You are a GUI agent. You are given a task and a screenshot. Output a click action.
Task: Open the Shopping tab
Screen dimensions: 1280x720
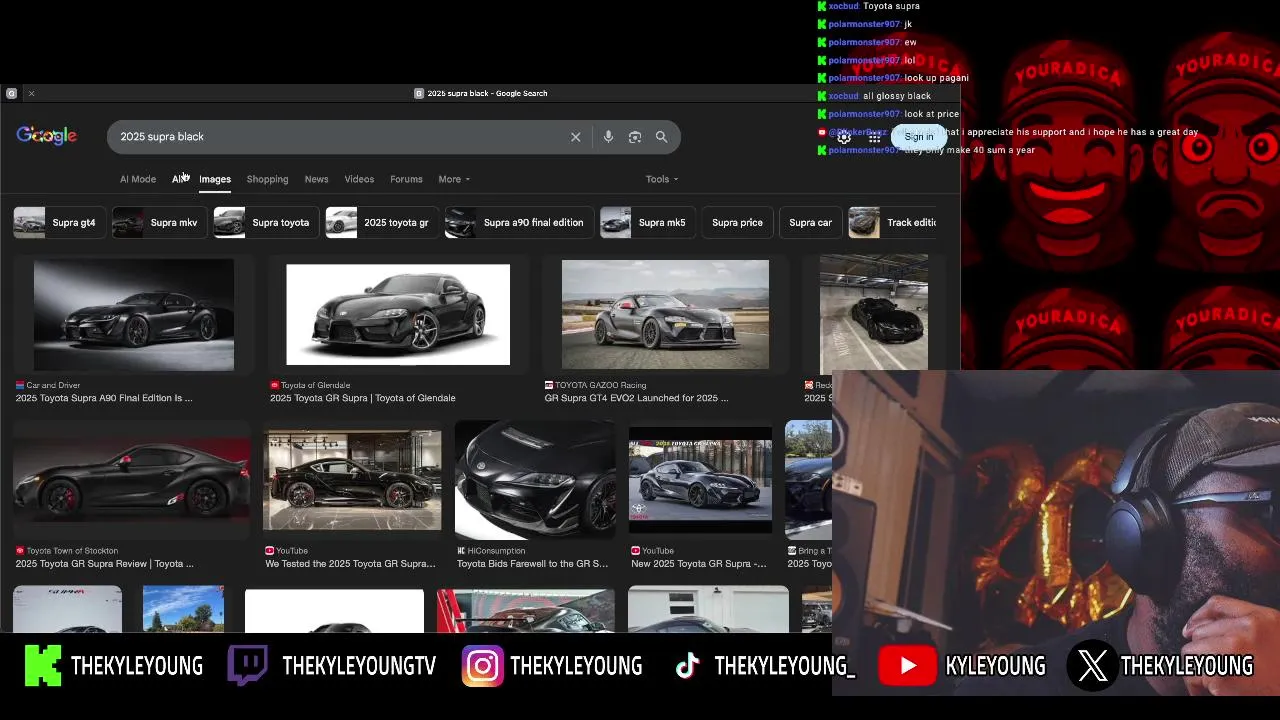(x=267, y=179)
